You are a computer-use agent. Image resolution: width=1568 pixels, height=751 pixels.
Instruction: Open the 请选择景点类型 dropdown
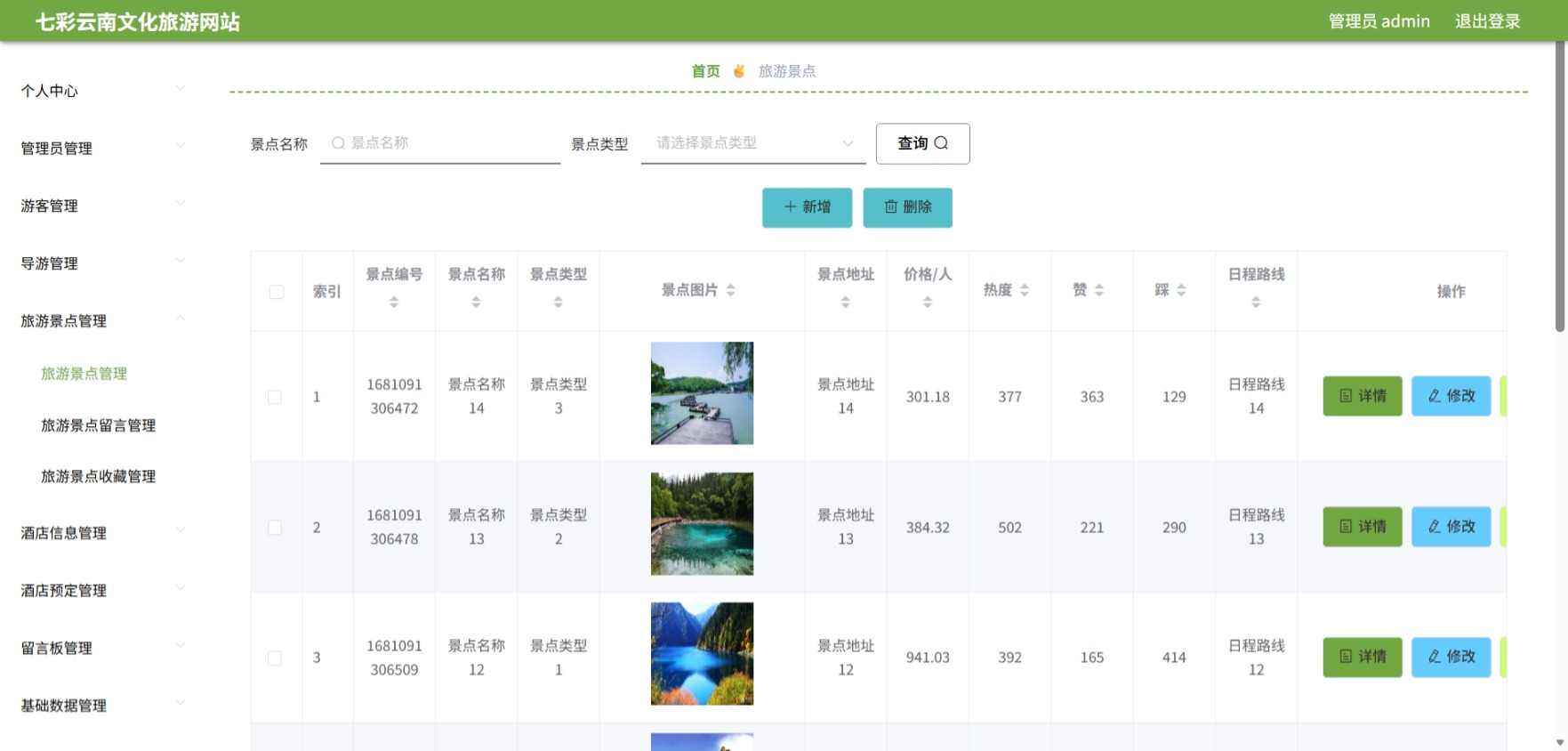[753, 143]
